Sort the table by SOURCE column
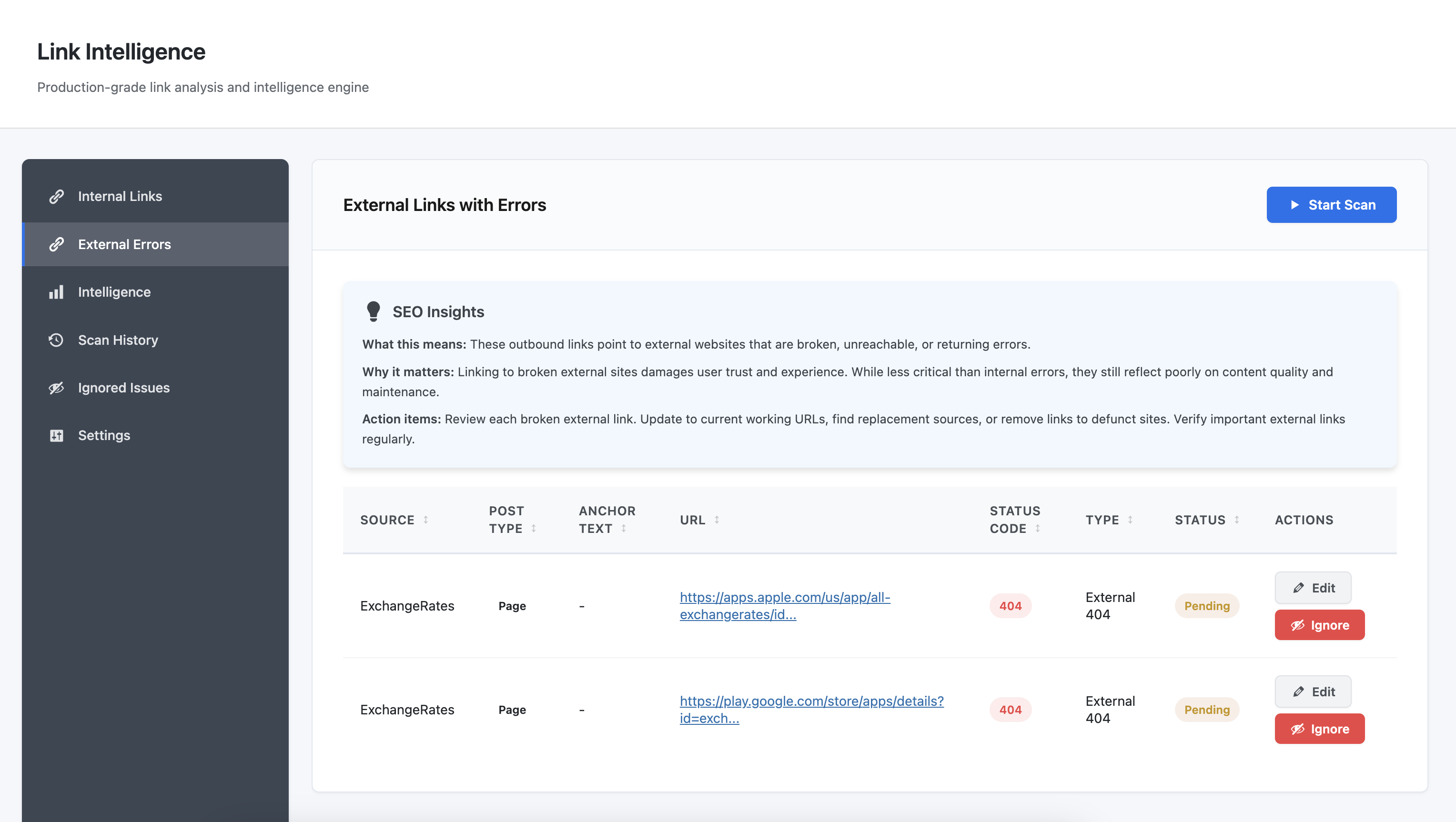This screenshot has width=1456, height=822. coord(426,520)
